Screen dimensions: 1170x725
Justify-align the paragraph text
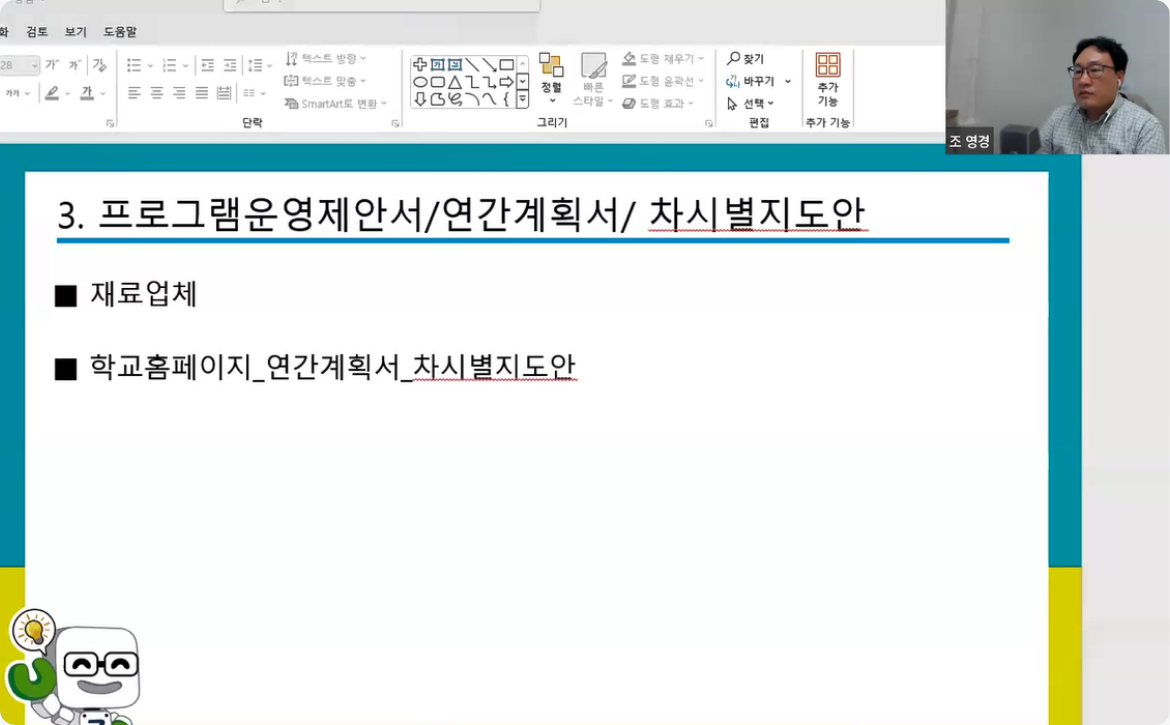tap(201, 93)
